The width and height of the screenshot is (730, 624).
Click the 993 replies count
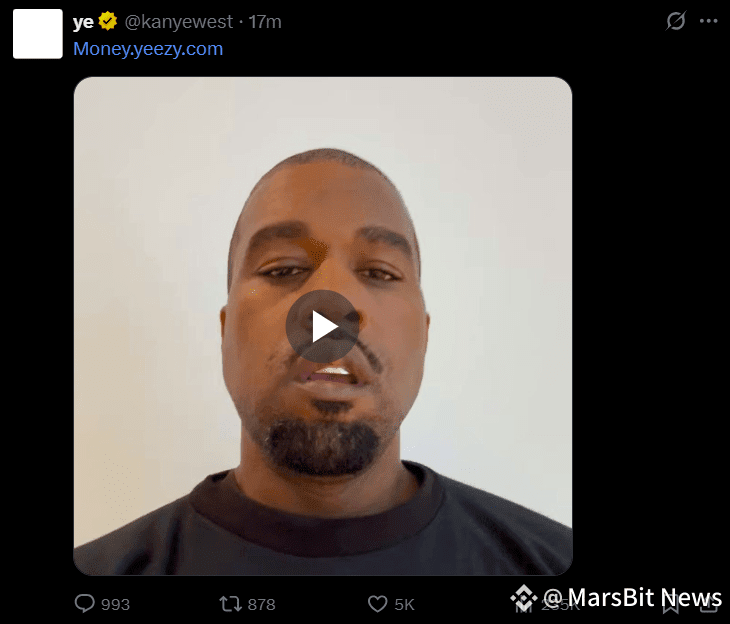(x=115, y=604)
